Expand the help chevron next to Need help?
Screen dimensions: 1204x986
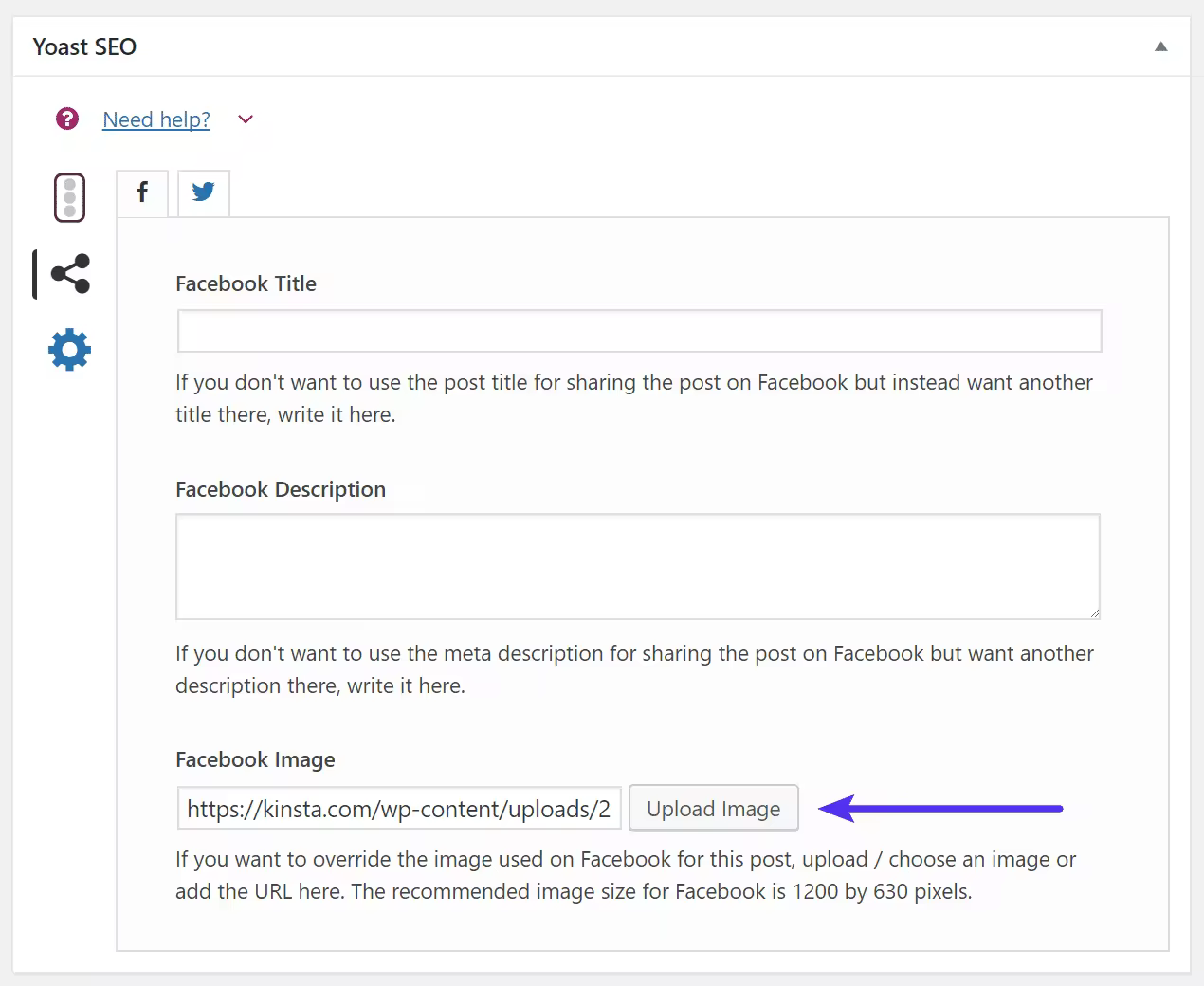tap(246, 119)
